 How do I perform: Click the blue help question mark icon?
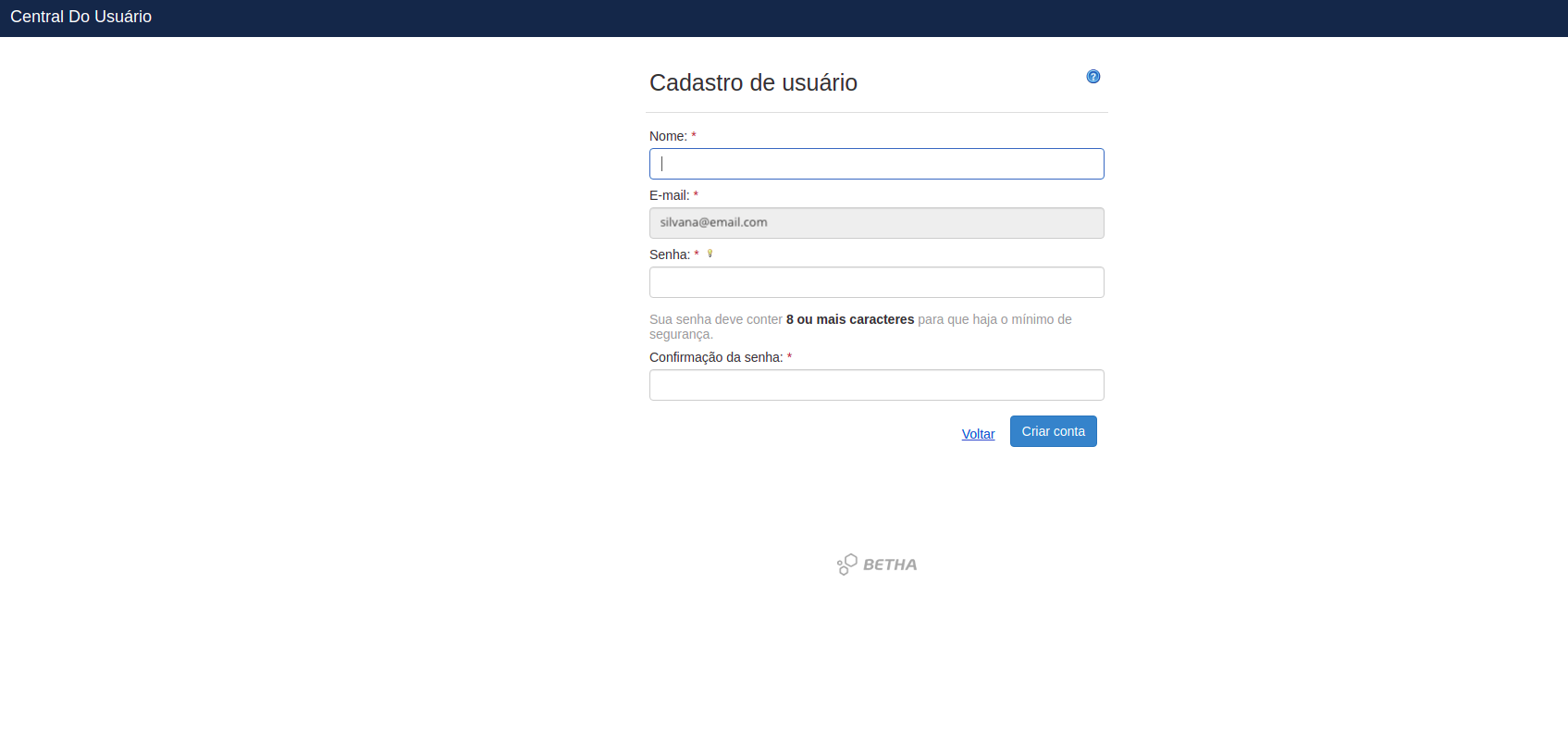tap(1093, 77)
